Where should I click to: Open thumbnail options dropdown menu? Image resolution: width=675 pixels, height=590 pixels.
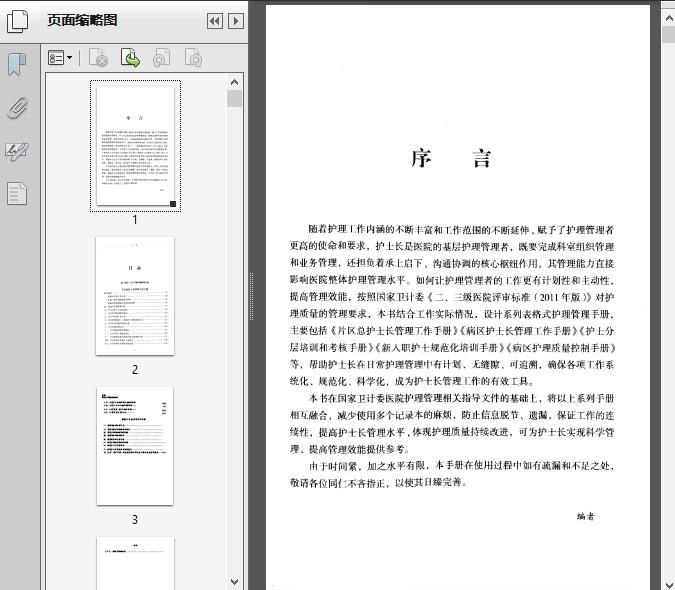pos(60,58)
